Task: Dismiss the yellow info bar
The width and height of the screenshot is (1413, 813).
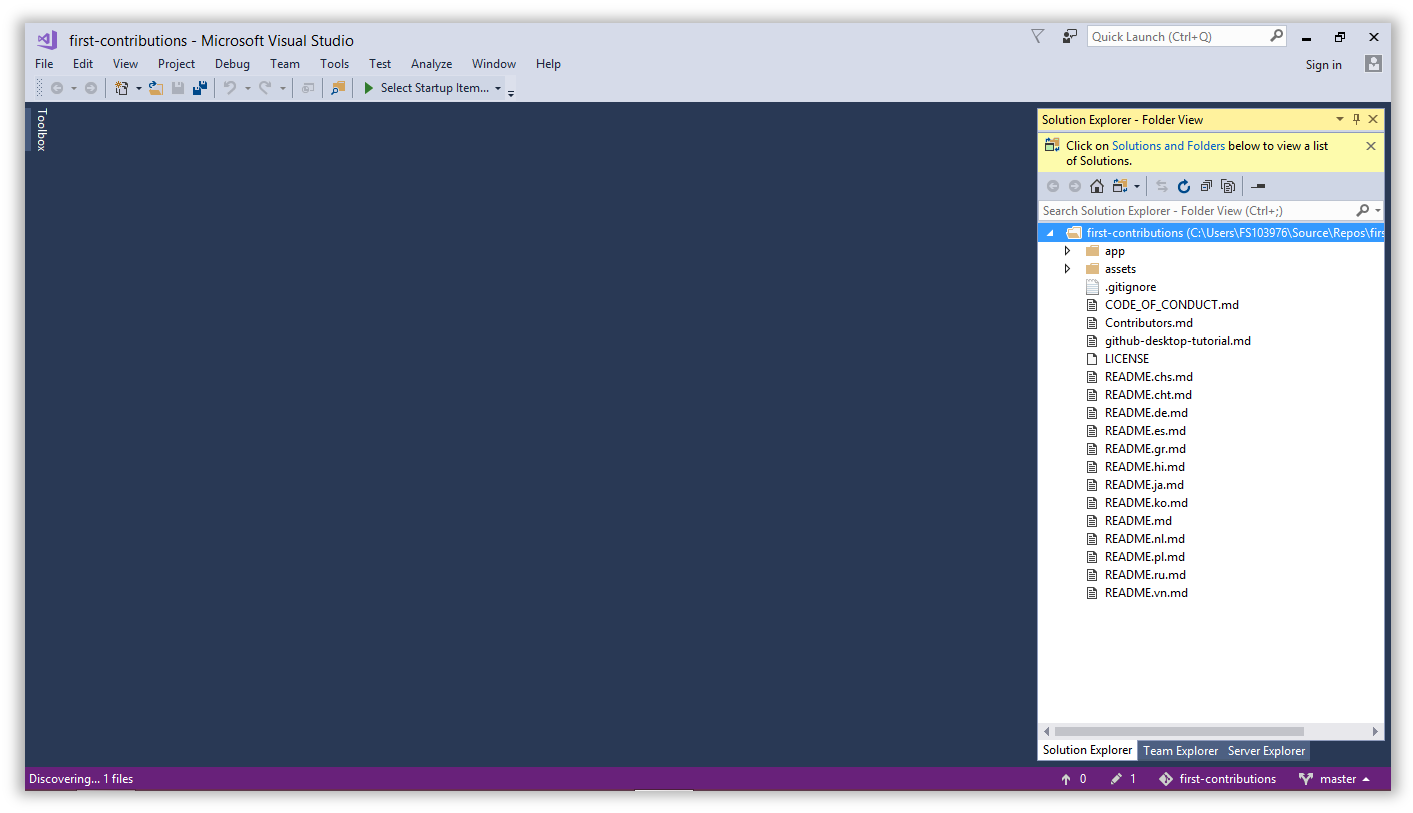Action: coord(1371,146)
